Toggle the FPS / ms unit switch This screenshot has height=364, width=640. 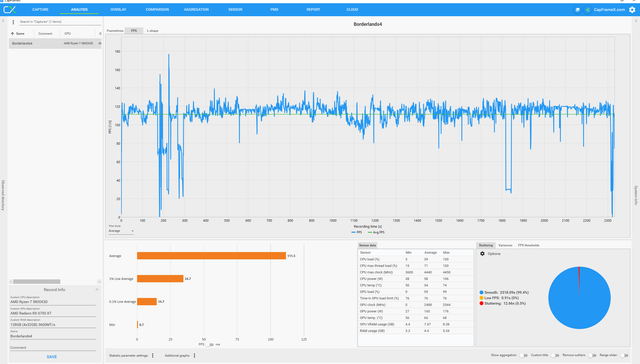(209, 344)
